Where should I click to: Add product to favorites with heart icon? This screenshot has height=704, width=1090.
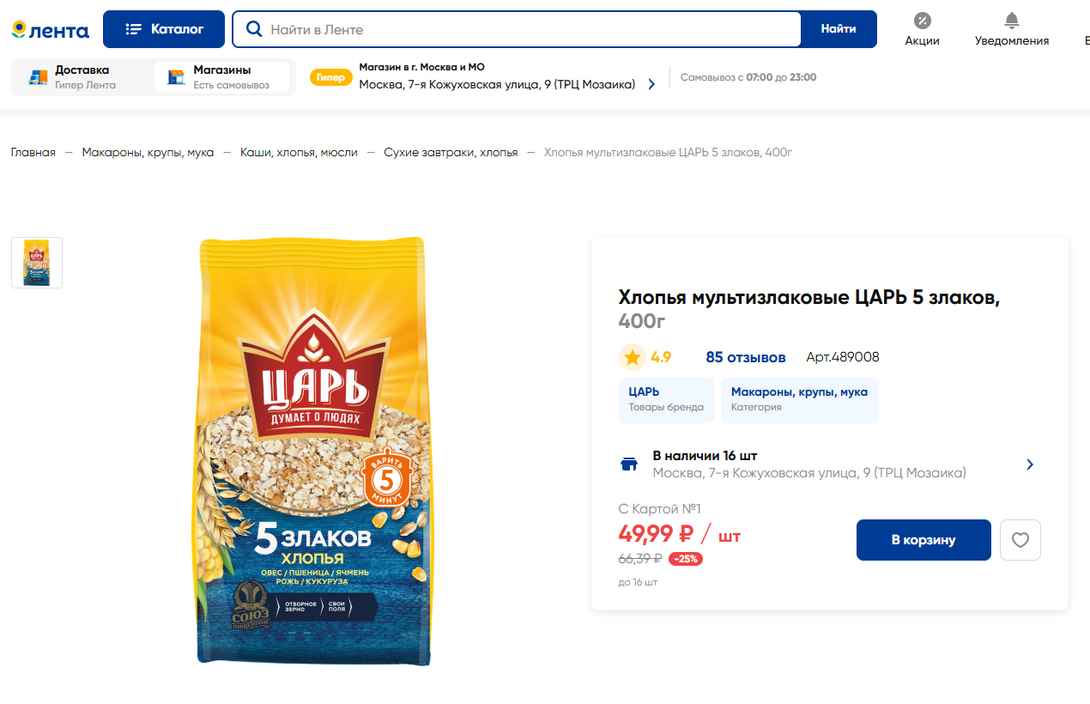point(1020,540)
